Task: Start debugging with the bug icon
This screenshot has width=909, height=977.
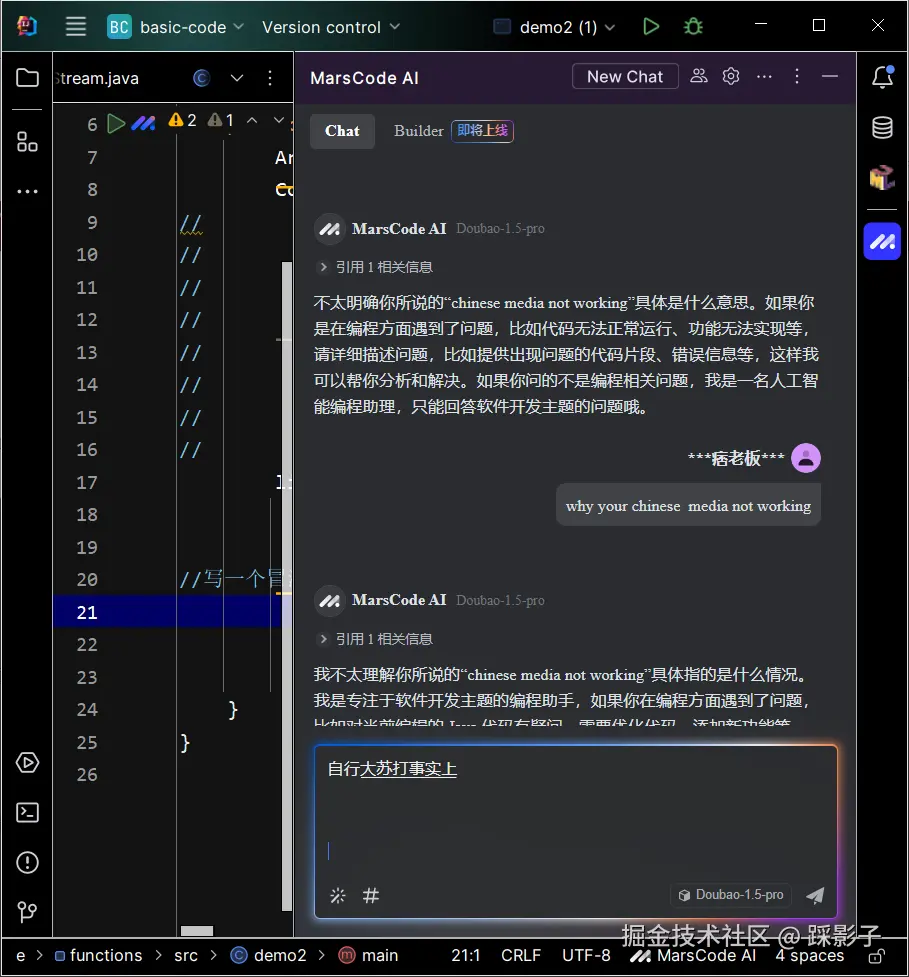Action: [693, 26]
